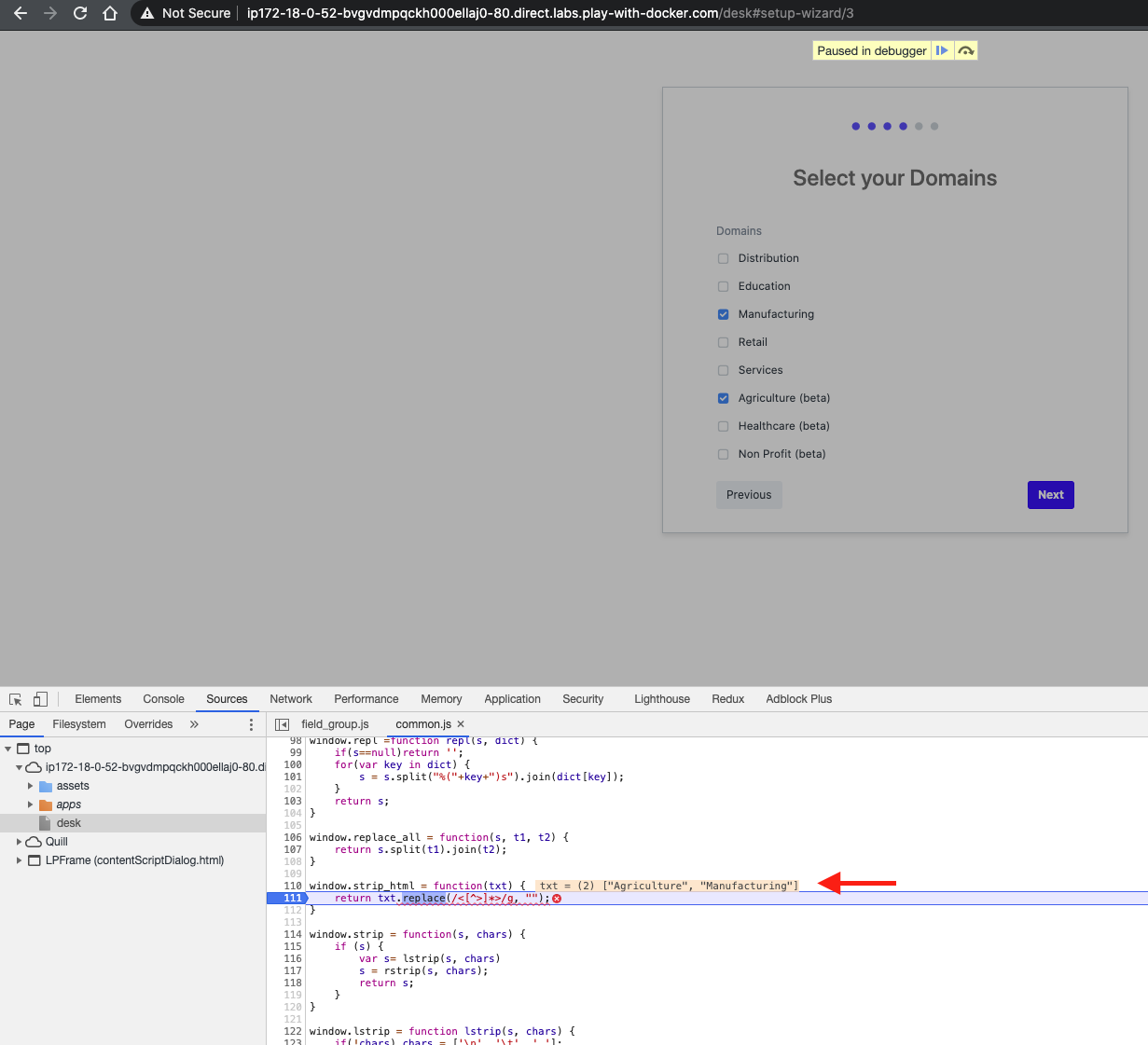This screenshot has height=1045, width=1148.
Task: Expand the apps folder
Action: [32, 804]
